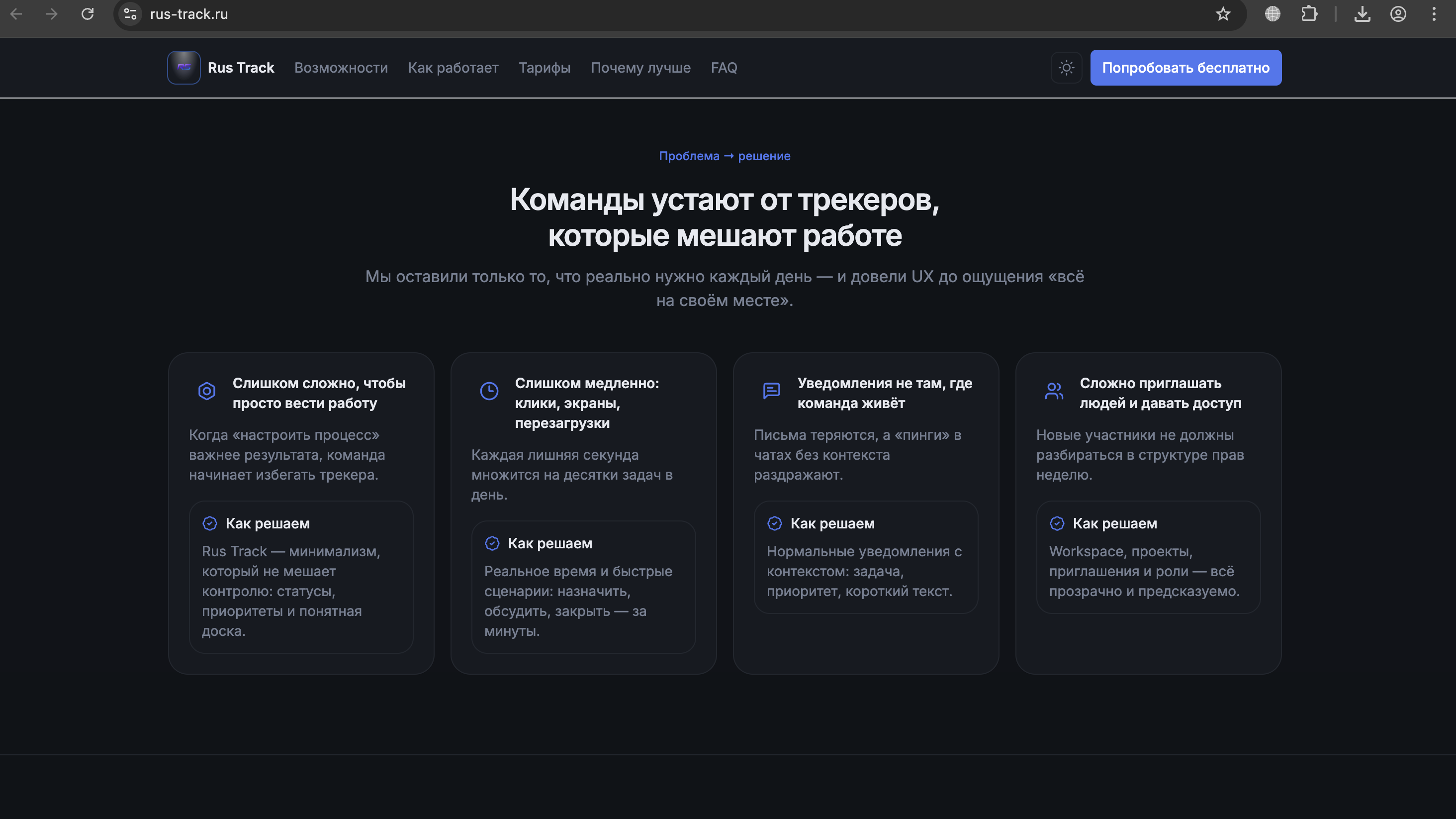Open the browser profile icon

click(x=1398, y=14)
